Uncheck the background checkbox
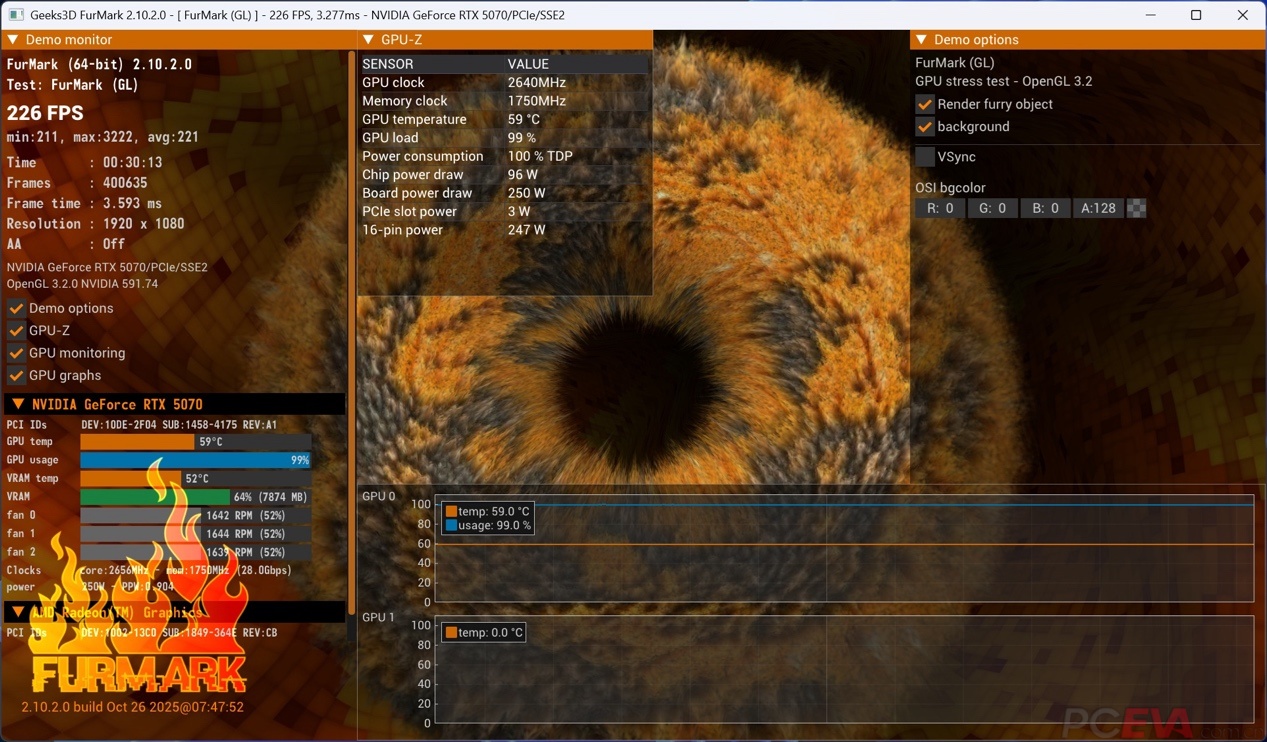The width and height of the screenshot is (1267, 742). tap(925, 127)
